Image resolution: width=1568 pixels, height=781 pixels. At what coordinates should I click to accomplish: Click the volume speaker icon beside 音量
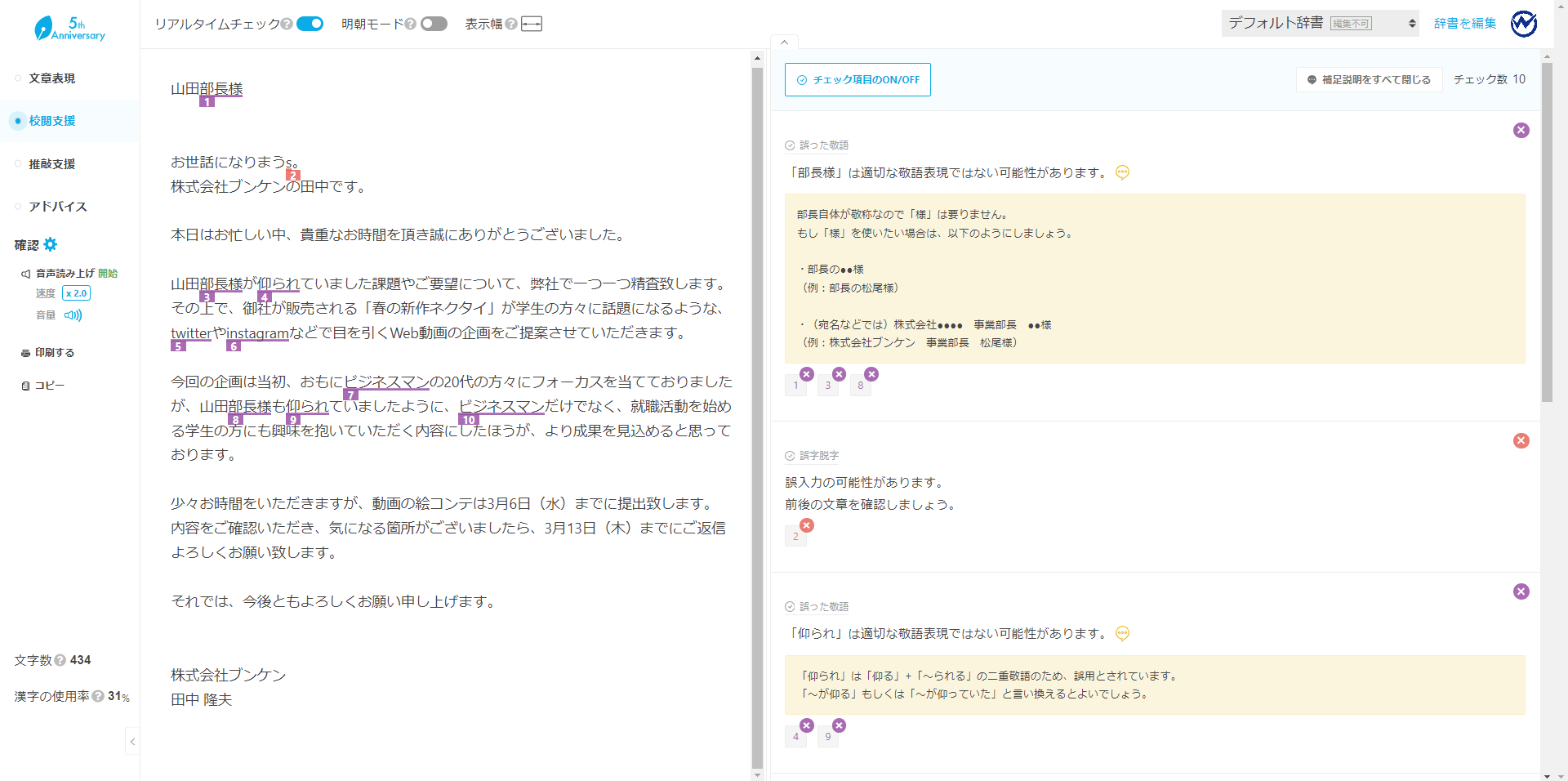[x=73, y=315]
